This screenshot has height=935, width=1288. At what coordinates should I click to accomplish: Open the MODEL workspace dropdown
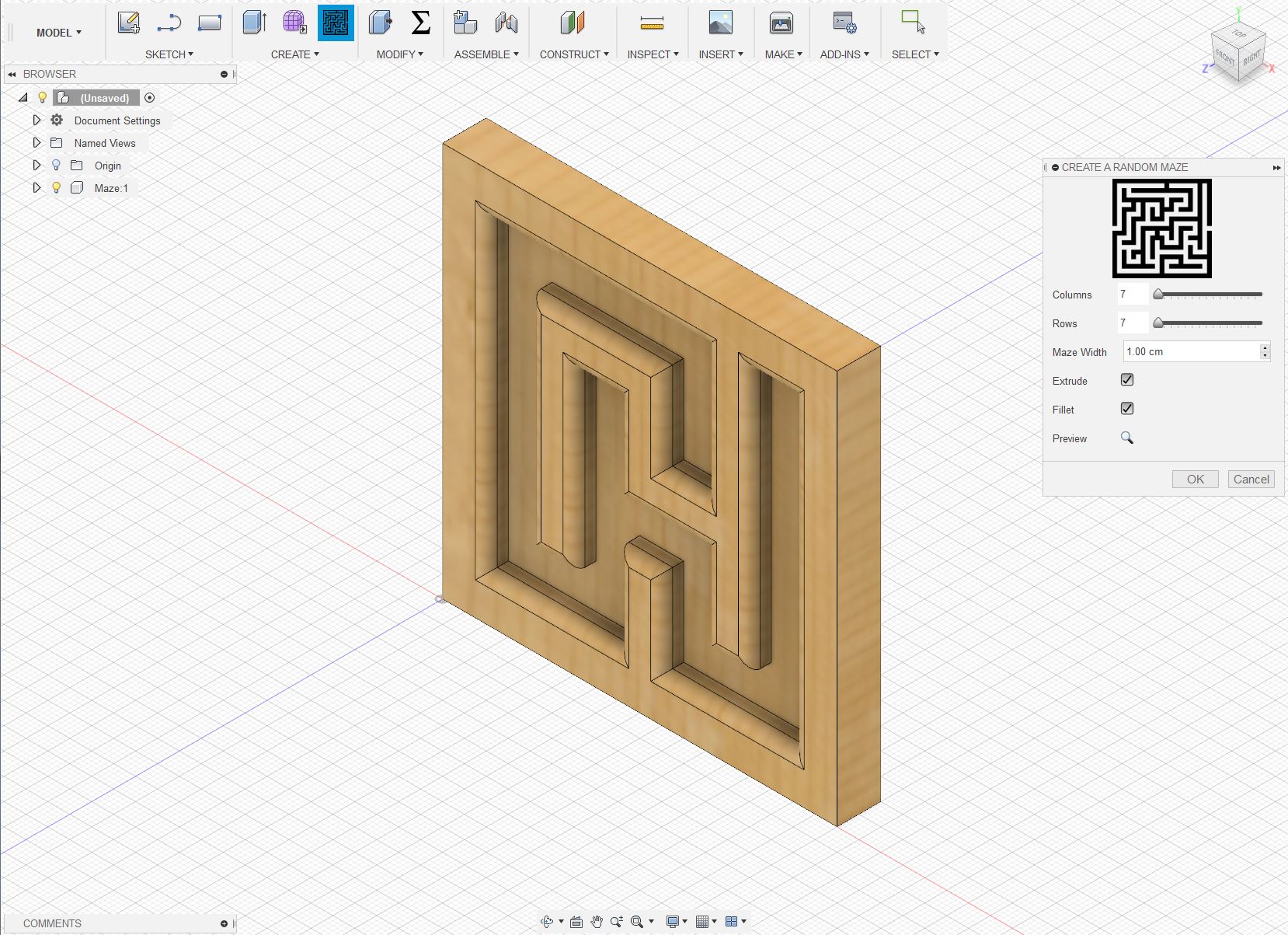(x=58, y=33)
